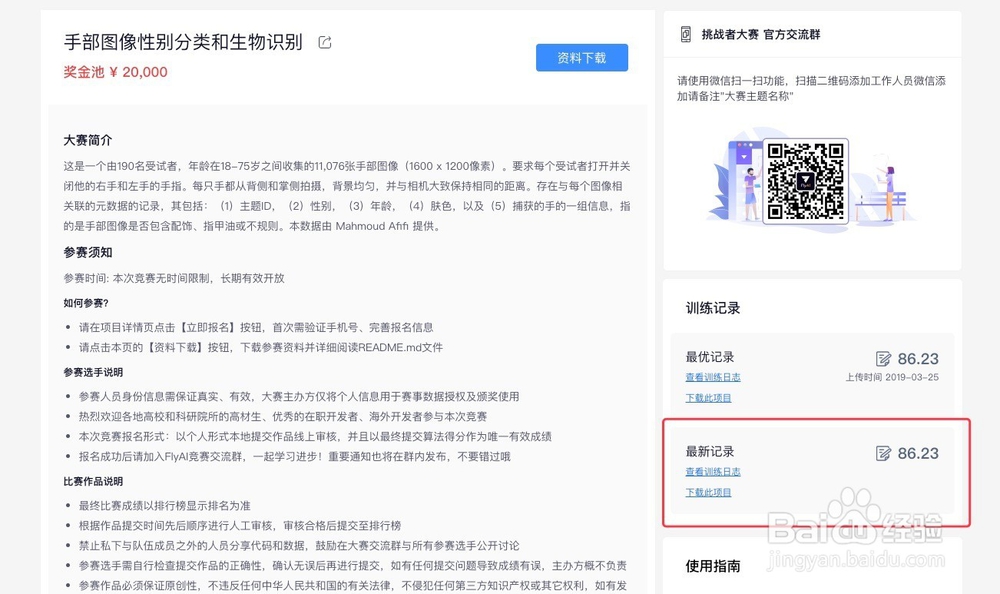Open 资料下载 to download contest materials
This screenshot has width=1000, height=594.
pyautogui.click(x=581, y=57)
